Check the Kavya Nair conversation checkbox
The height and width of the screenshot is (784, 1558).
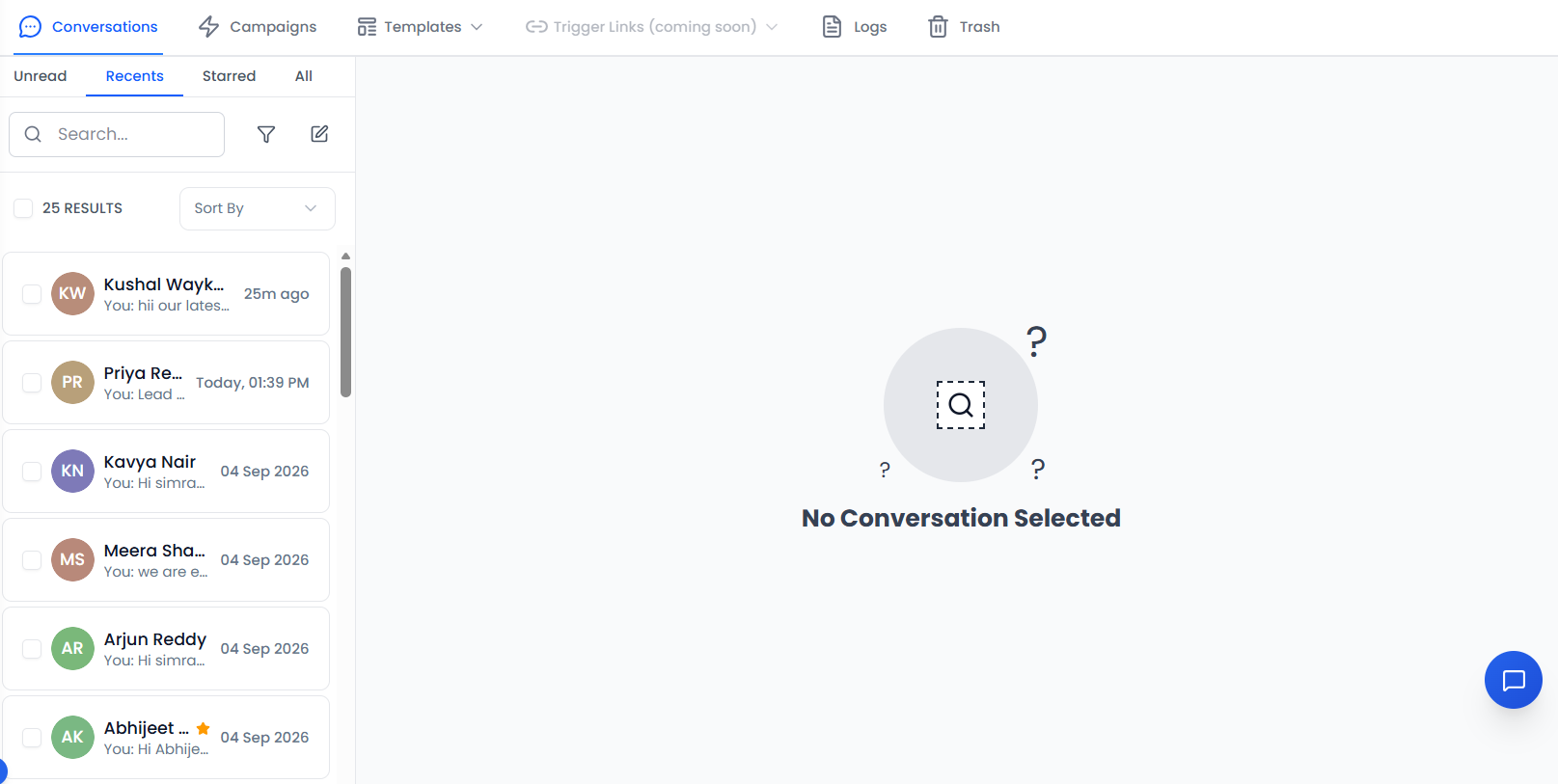click(x=32, y=472)
